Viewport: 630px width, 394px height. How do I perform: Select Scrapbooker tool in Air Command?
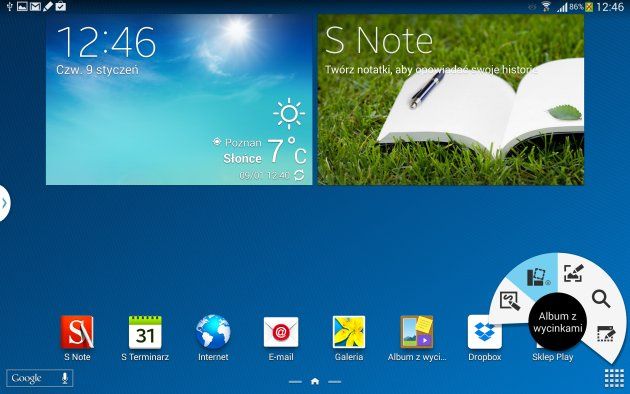point(537,277)
